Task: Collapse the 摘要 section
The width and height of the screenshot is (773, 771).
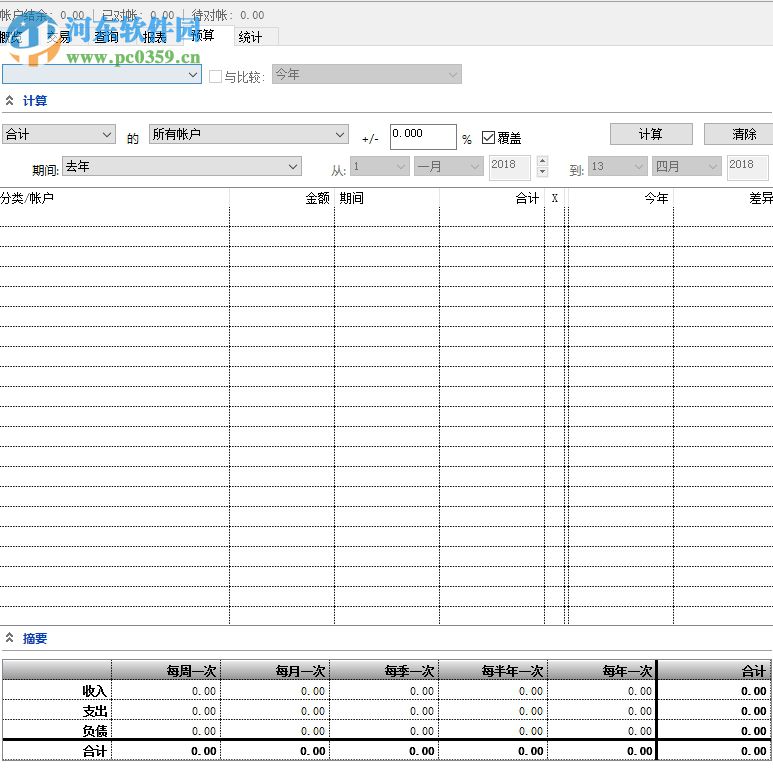Action: tap(9, 638)
